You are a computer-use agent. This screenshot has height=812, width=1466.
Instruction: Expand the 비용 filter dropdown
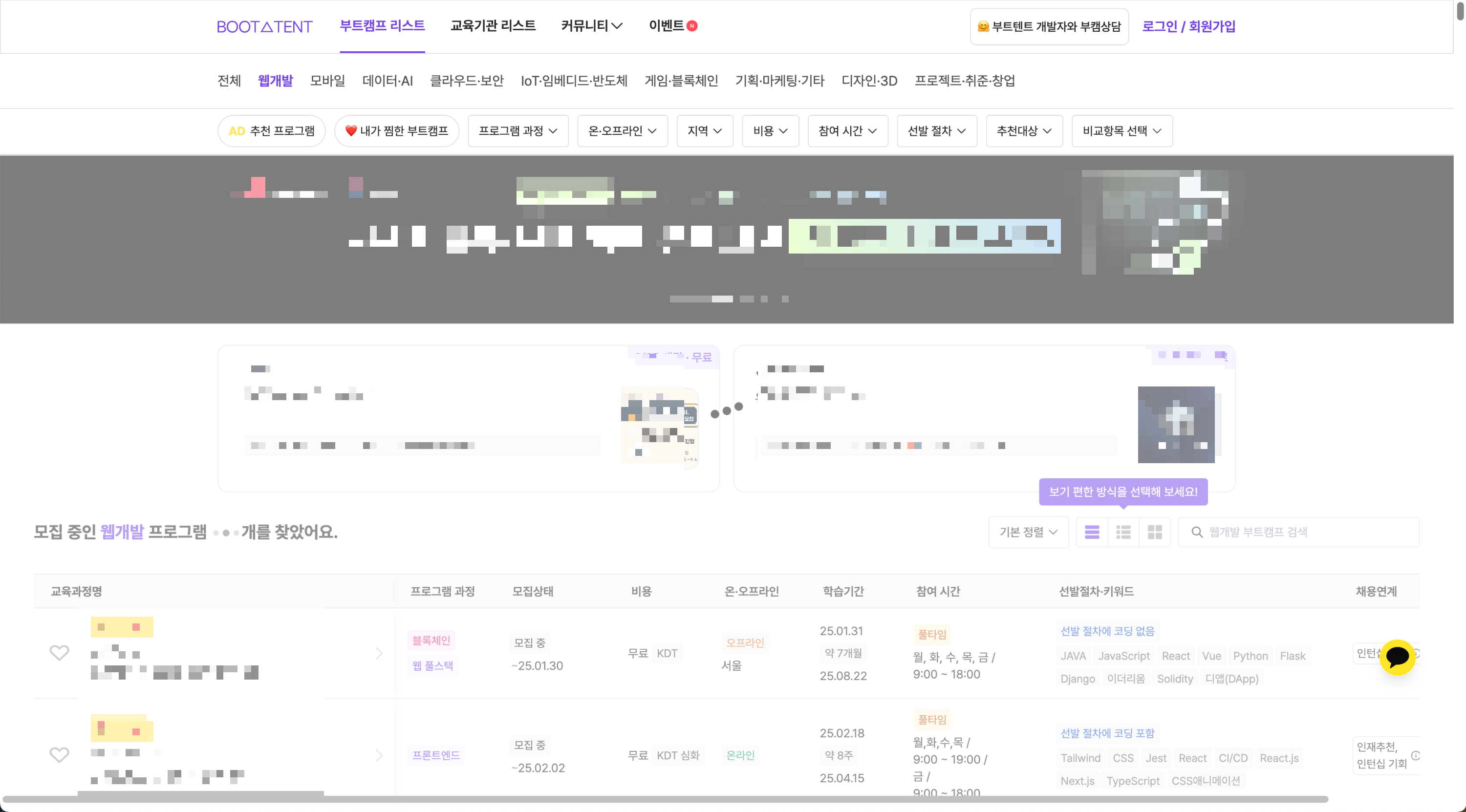[770, 131]
